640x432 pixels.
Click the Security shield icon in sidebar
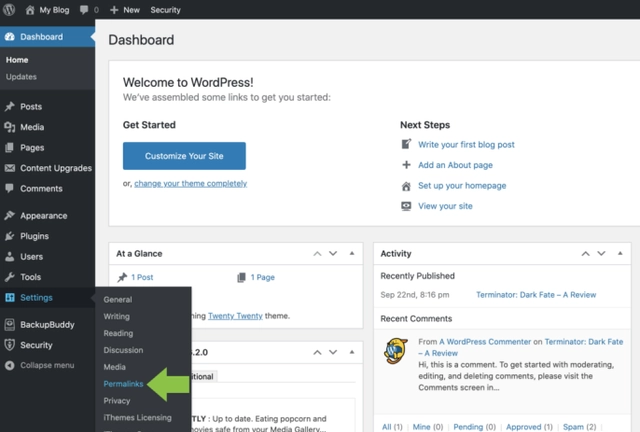tap(10, 345)
